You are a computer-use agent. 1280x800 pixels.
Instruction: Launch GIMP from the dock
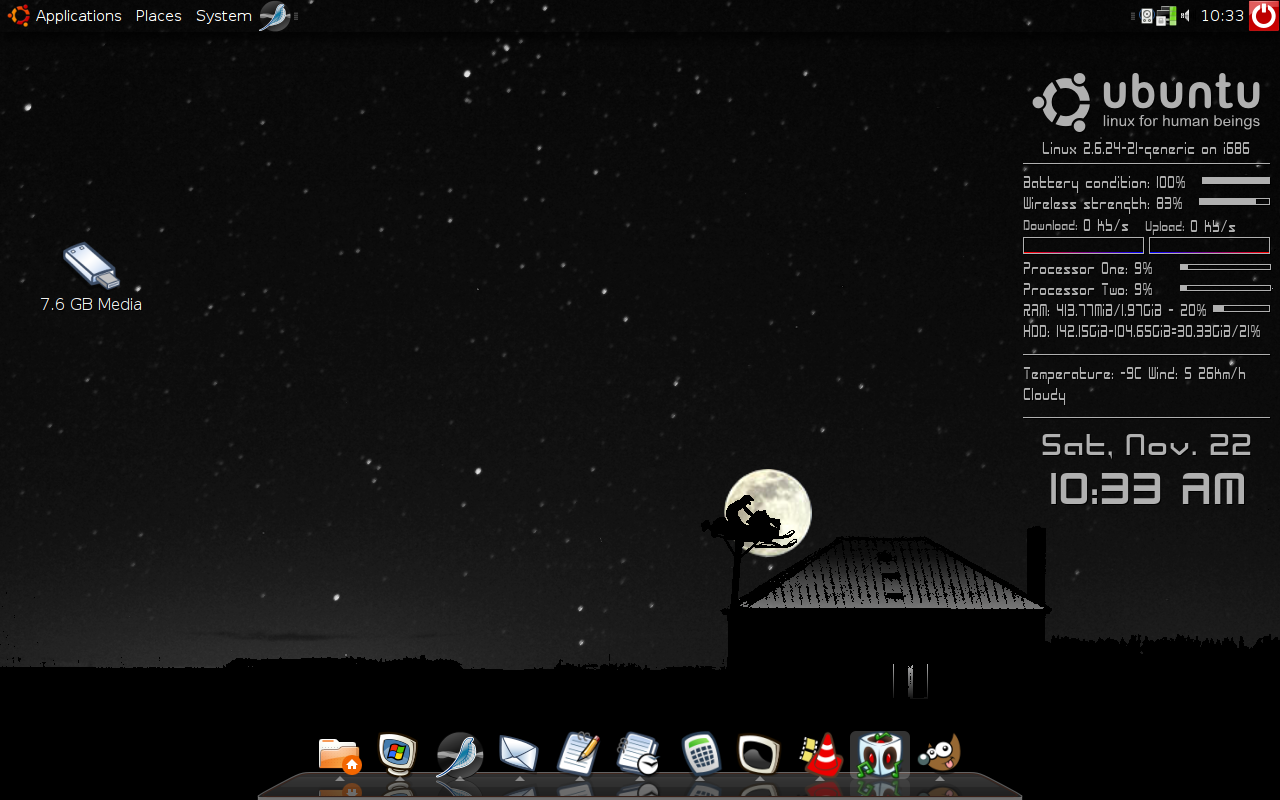(x=940, y=754)
